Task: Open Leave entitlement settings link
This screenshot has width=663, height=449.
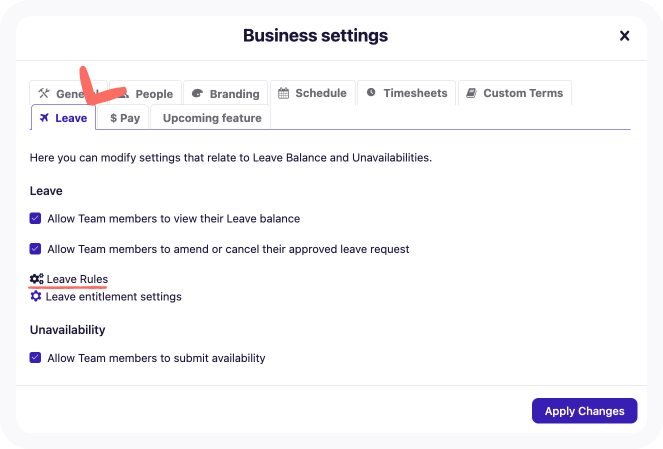Action: (113, 296)
